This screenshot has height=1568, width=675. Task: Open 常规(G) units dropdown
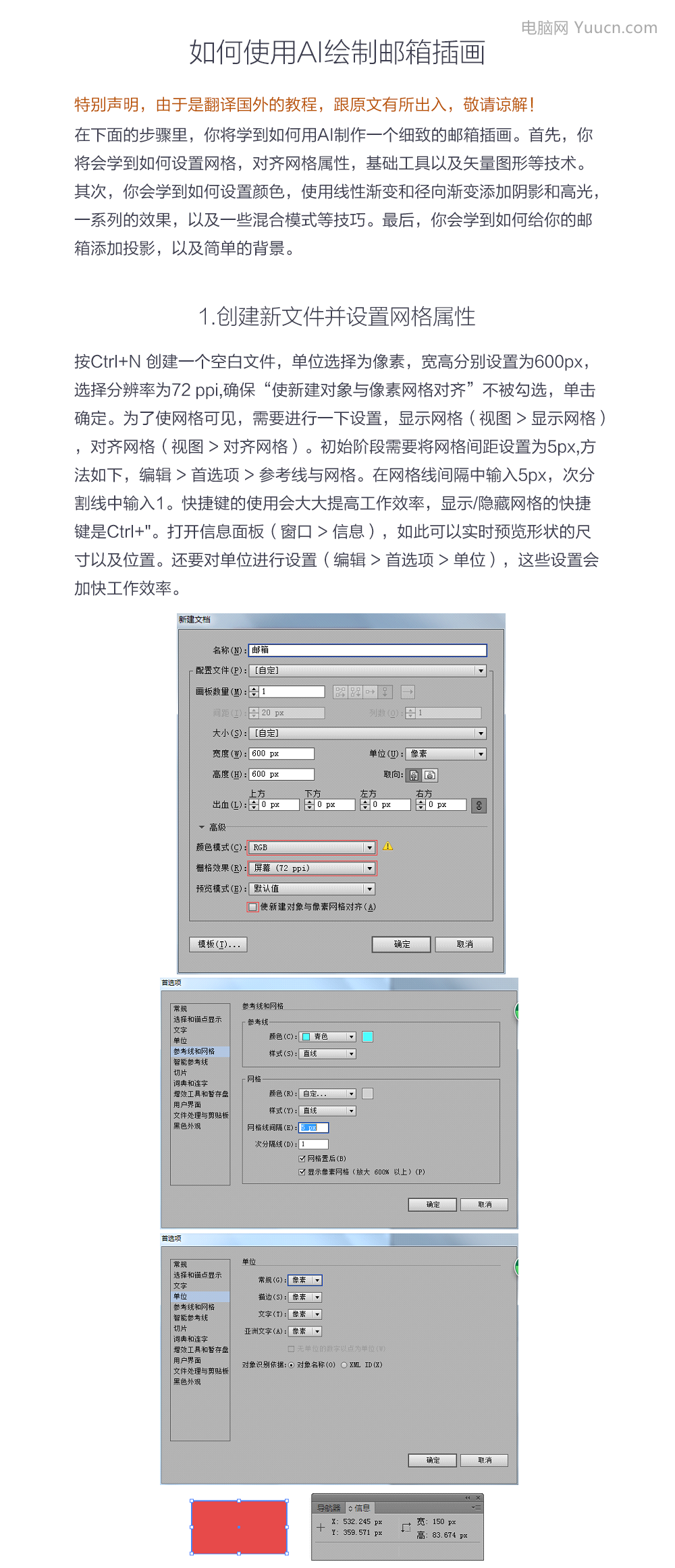coord(305,1280)
